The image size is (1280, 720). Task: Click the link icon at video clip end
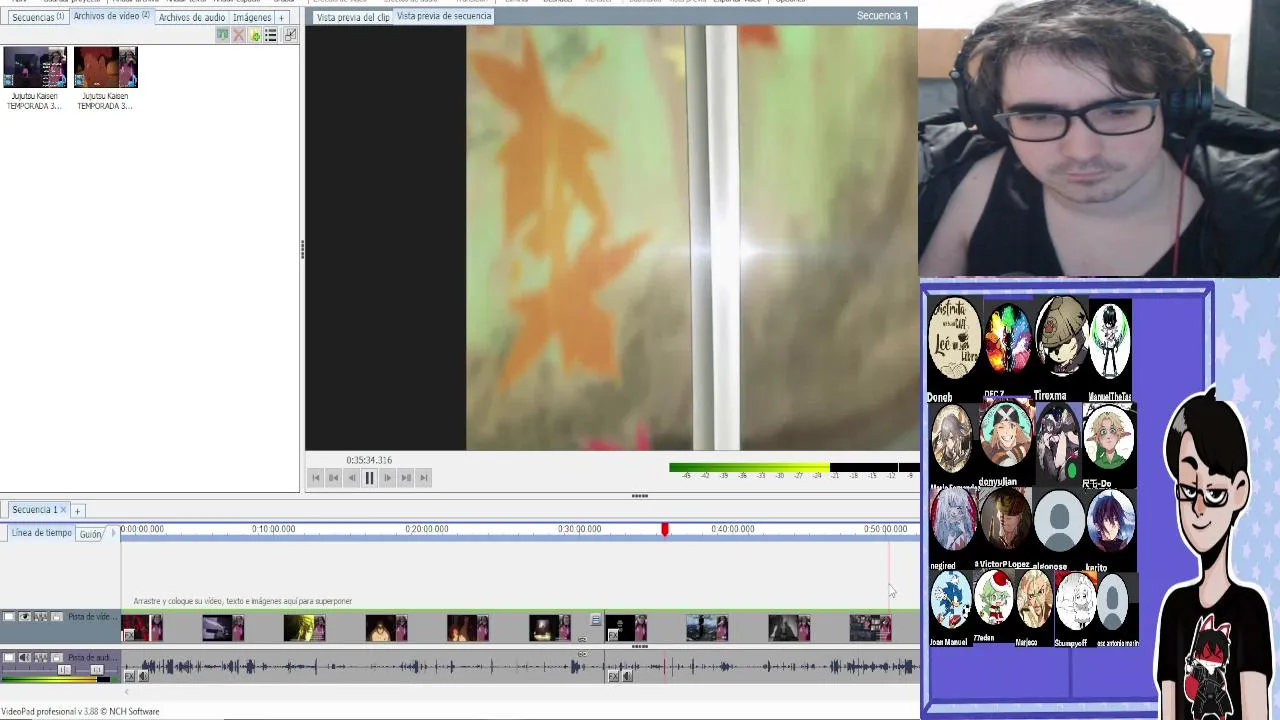point(582,639)
